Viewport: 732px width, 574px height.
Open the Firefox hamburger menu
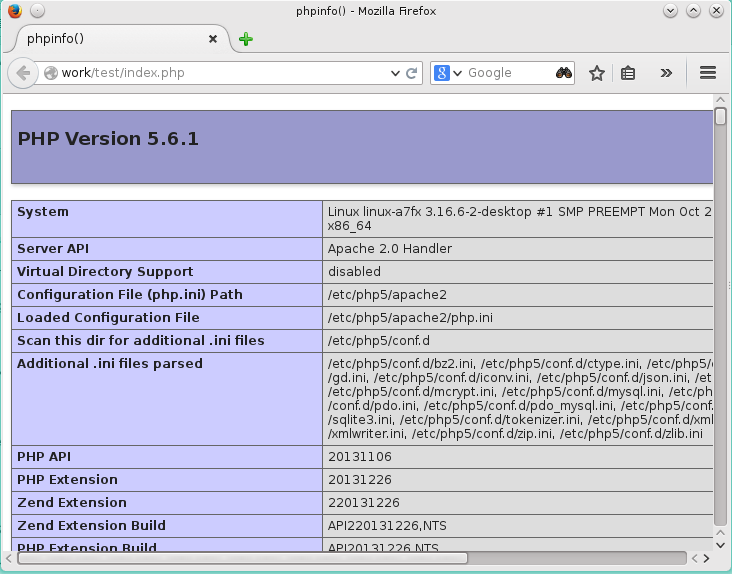pos(708,73)
